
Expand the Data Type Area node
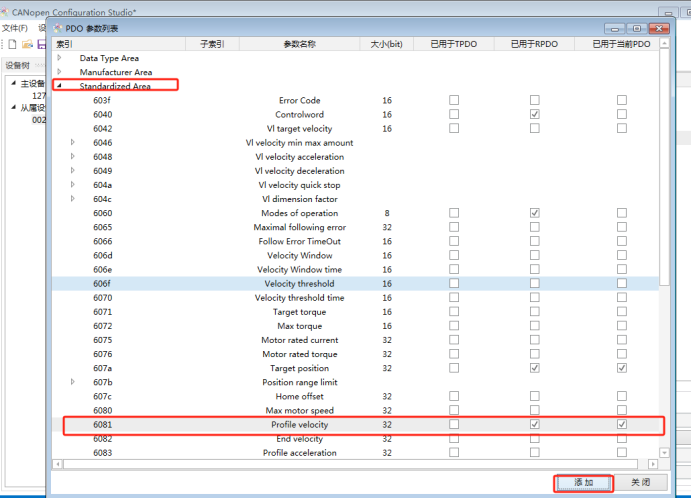59,58
